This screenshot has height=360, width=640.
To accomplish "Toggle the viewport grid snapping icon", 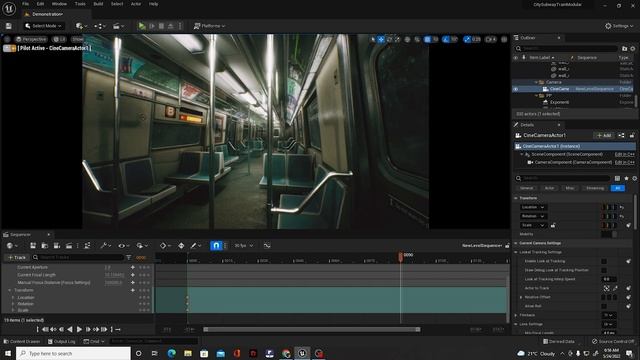I will 427,40.
